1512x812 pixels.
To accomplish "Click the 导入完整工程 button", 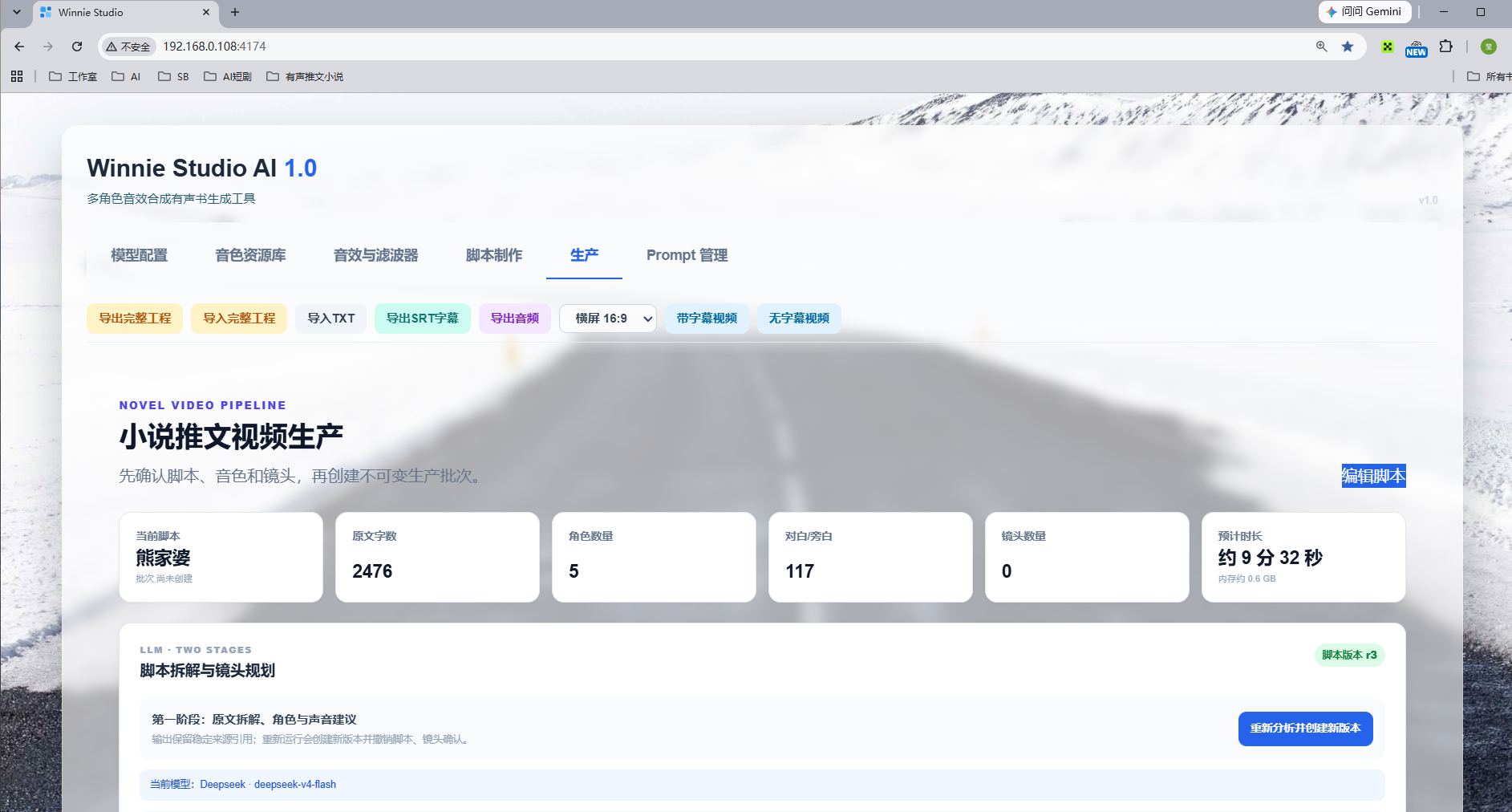I will tap(239, 319).
